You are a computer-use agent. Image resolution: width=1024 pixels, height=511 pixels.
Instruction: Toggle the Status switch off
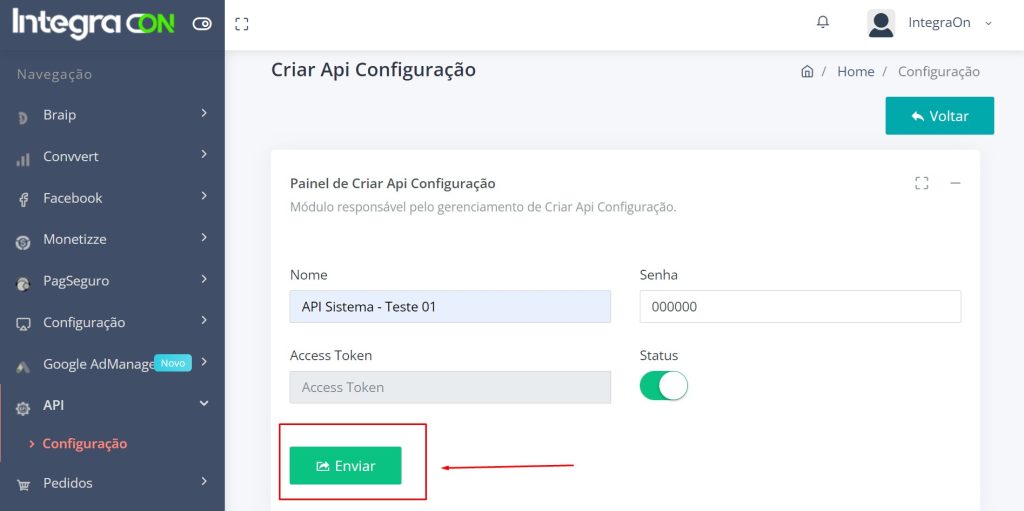coord(664,386)
